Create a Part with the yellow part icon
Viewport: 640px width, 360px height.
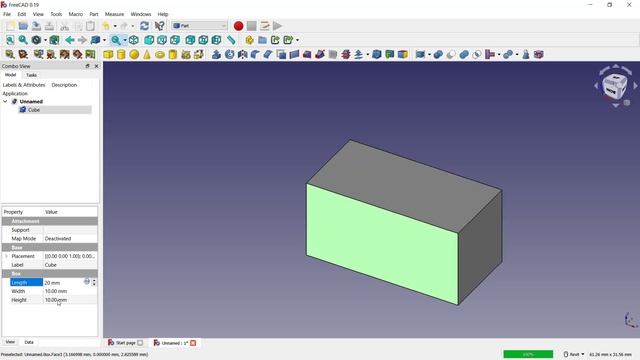[249, 40]
